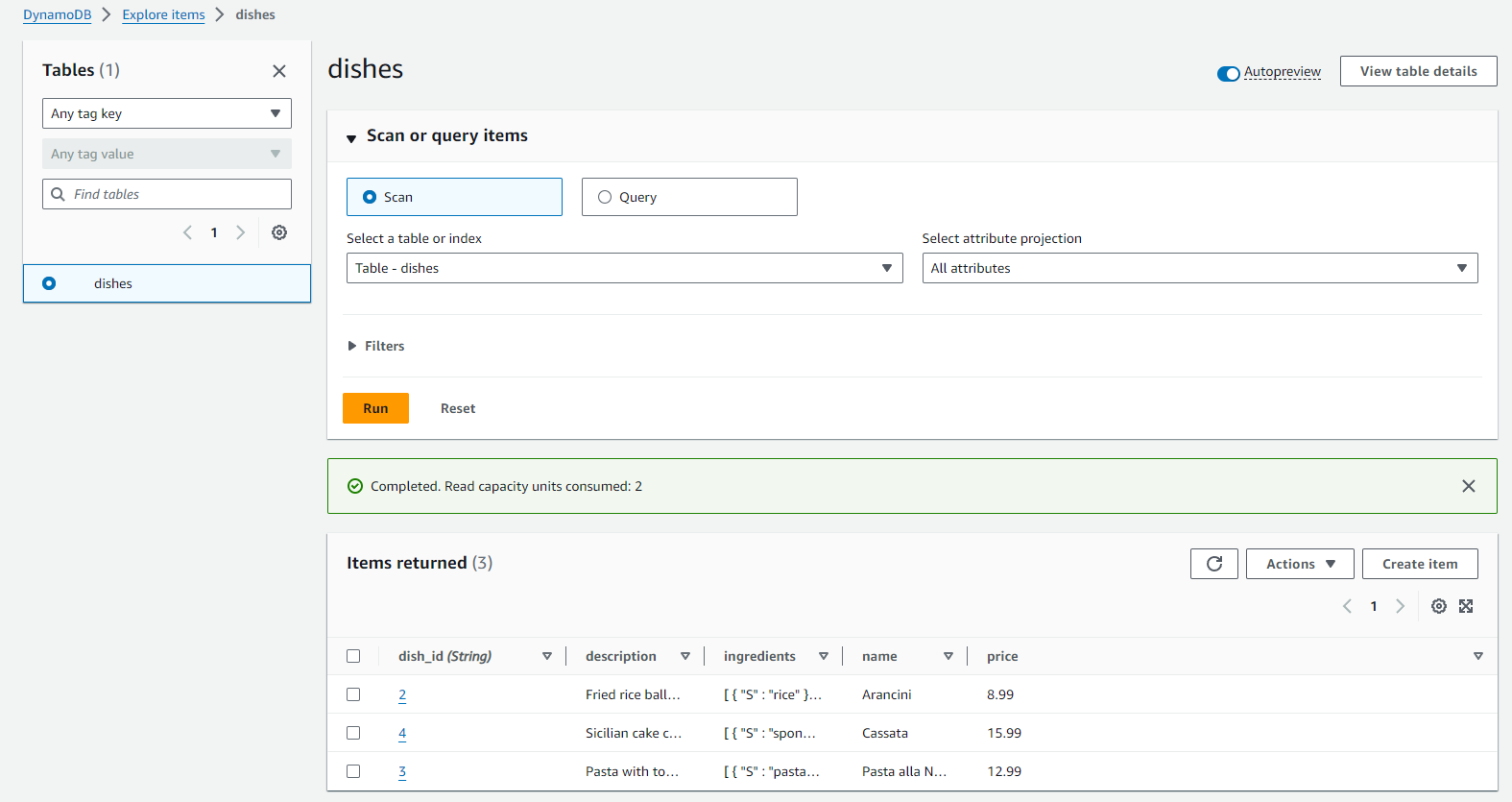Viewport: 1512px width, 802px height.
Task: Check the select-all items checkbox
Action: click(x=353, y=656)
